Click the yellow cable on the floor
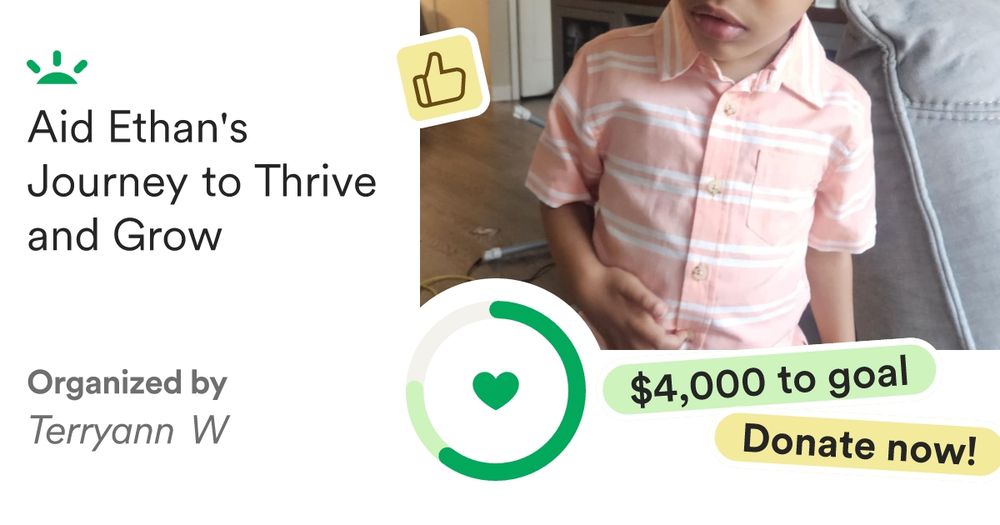 (x=446, y=281)
